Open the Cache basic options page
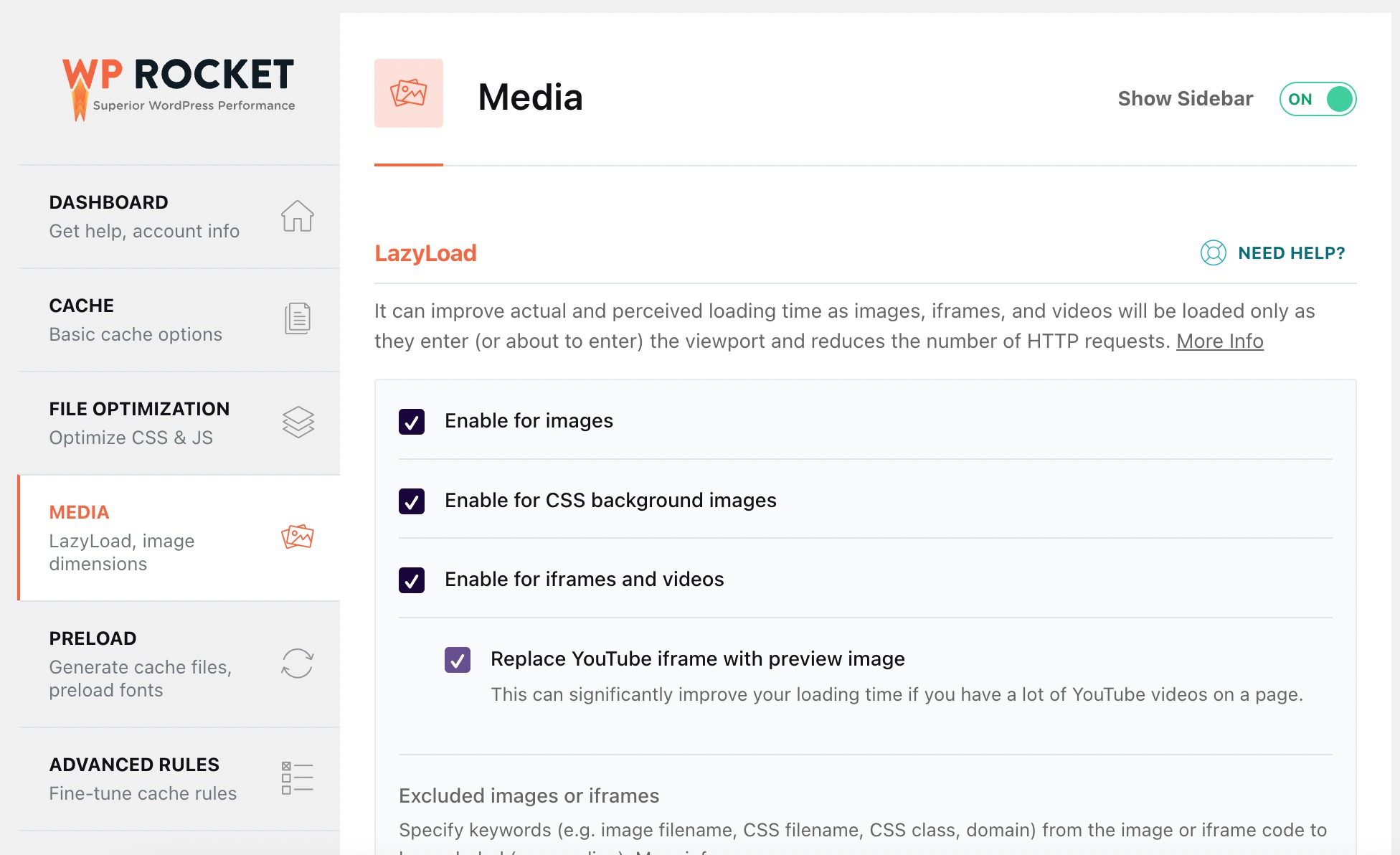 tap(81, 305)
